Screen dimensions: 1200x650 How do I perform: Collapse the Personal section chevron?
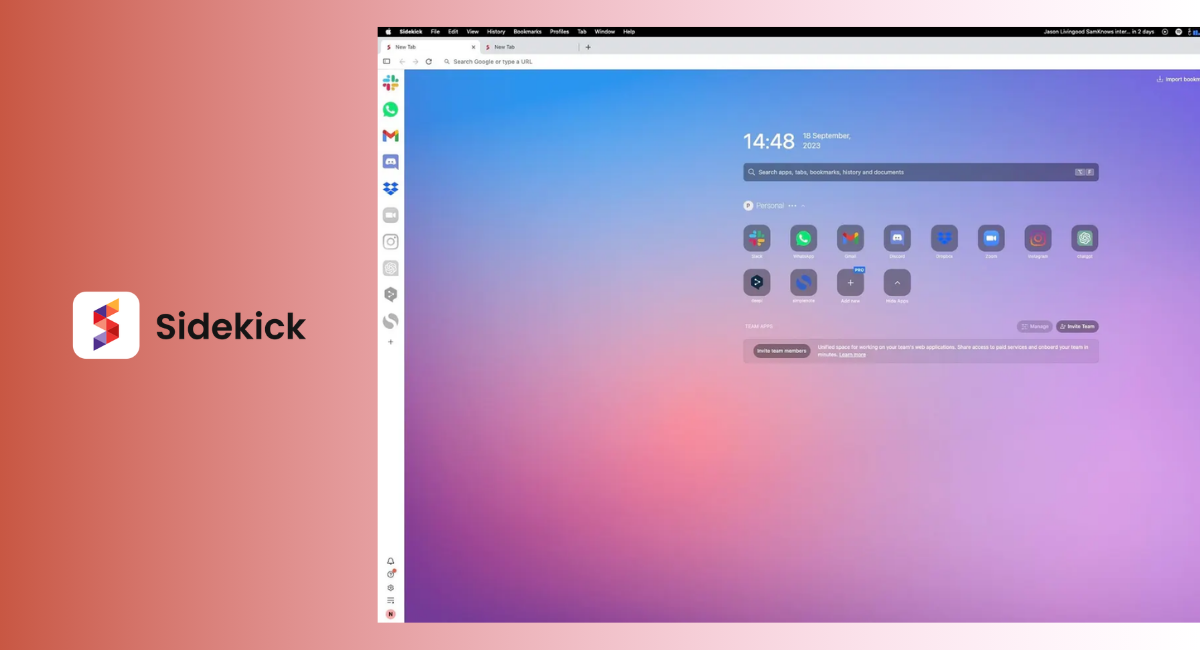[803, 206]
